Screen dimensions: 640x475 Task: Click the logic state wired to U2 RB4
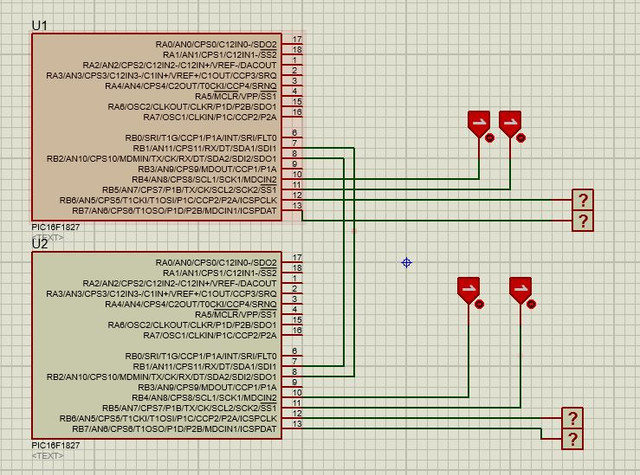point(468,290)
